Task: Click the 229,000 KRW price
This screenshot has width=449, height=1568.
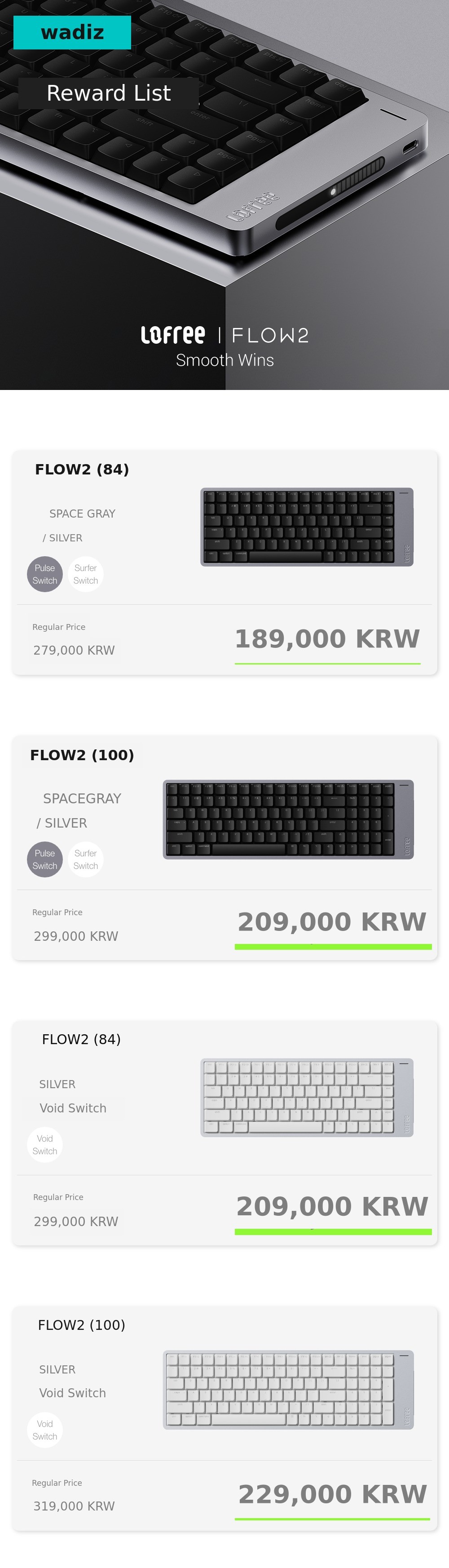Action: pyautogui.click(x=332, y=1494)
